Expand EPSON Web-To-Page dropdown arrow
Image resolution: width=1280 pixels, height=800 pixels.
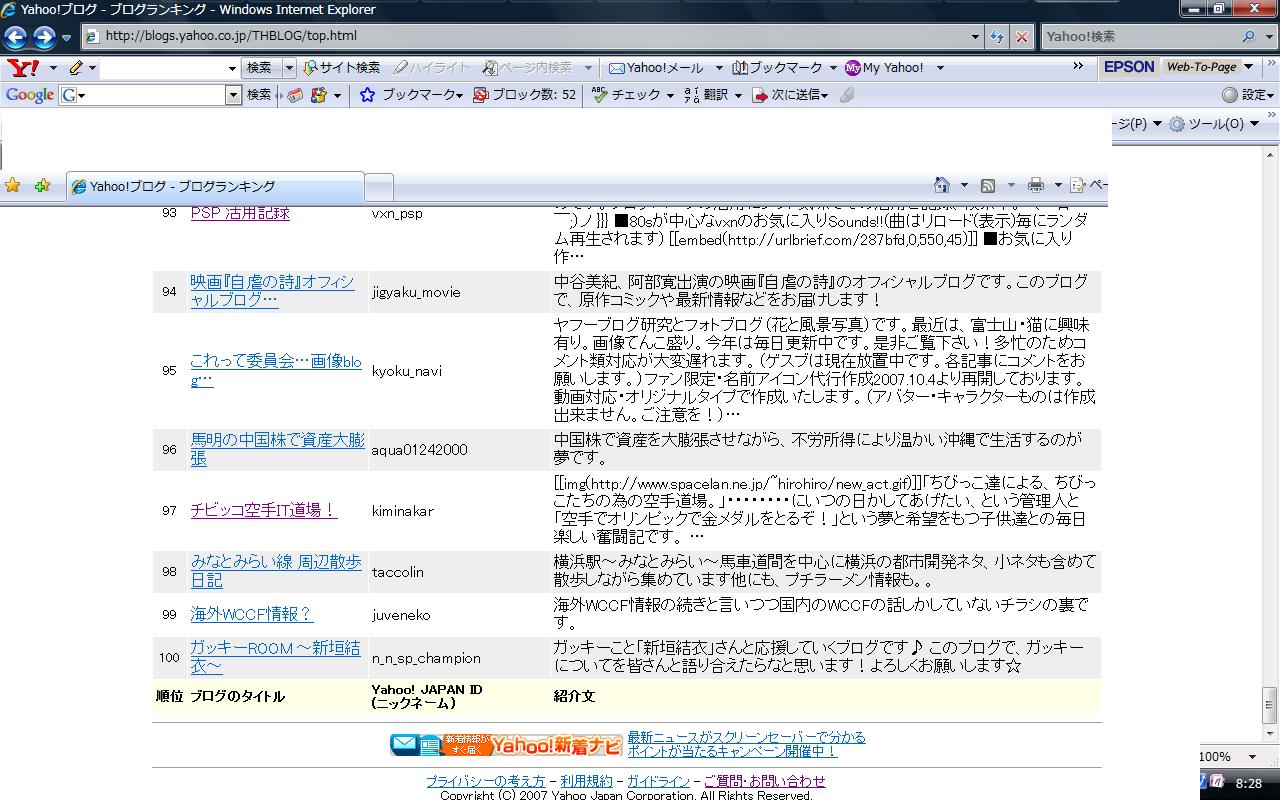click(1248, 66)
